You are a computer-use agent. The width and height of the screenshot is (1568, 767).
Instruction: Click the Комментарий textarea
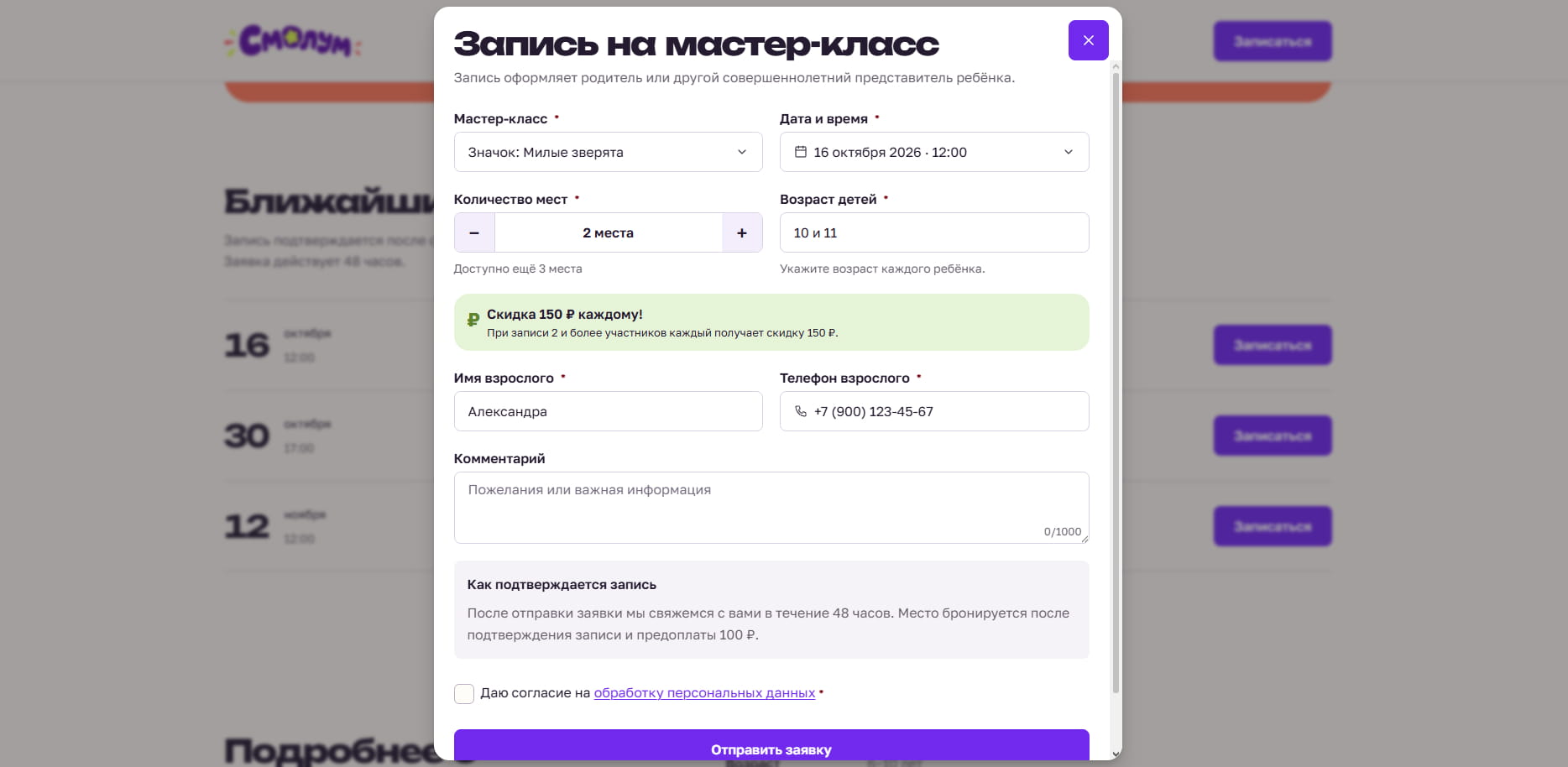coord(771,508)
